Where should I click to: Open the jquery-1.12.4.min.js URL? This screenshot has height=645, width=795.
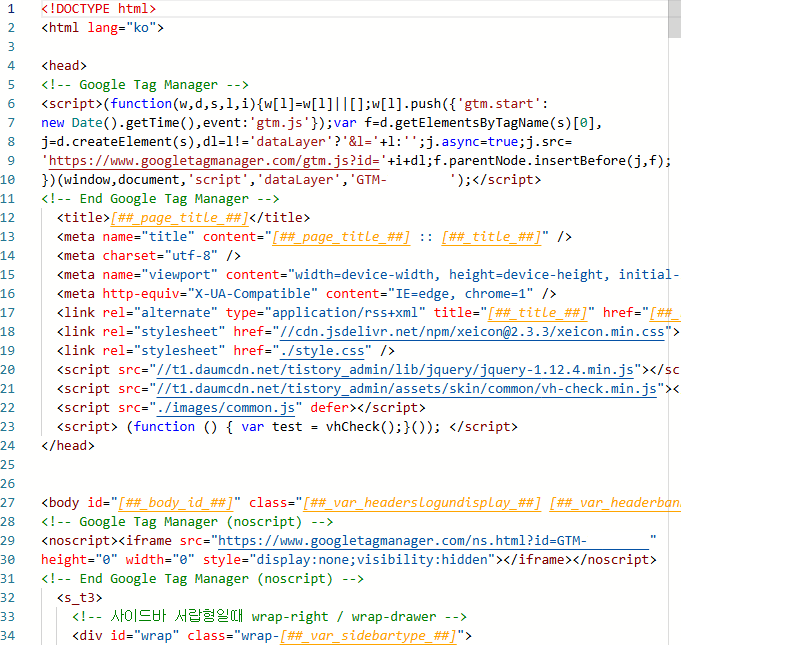point(395,370)
